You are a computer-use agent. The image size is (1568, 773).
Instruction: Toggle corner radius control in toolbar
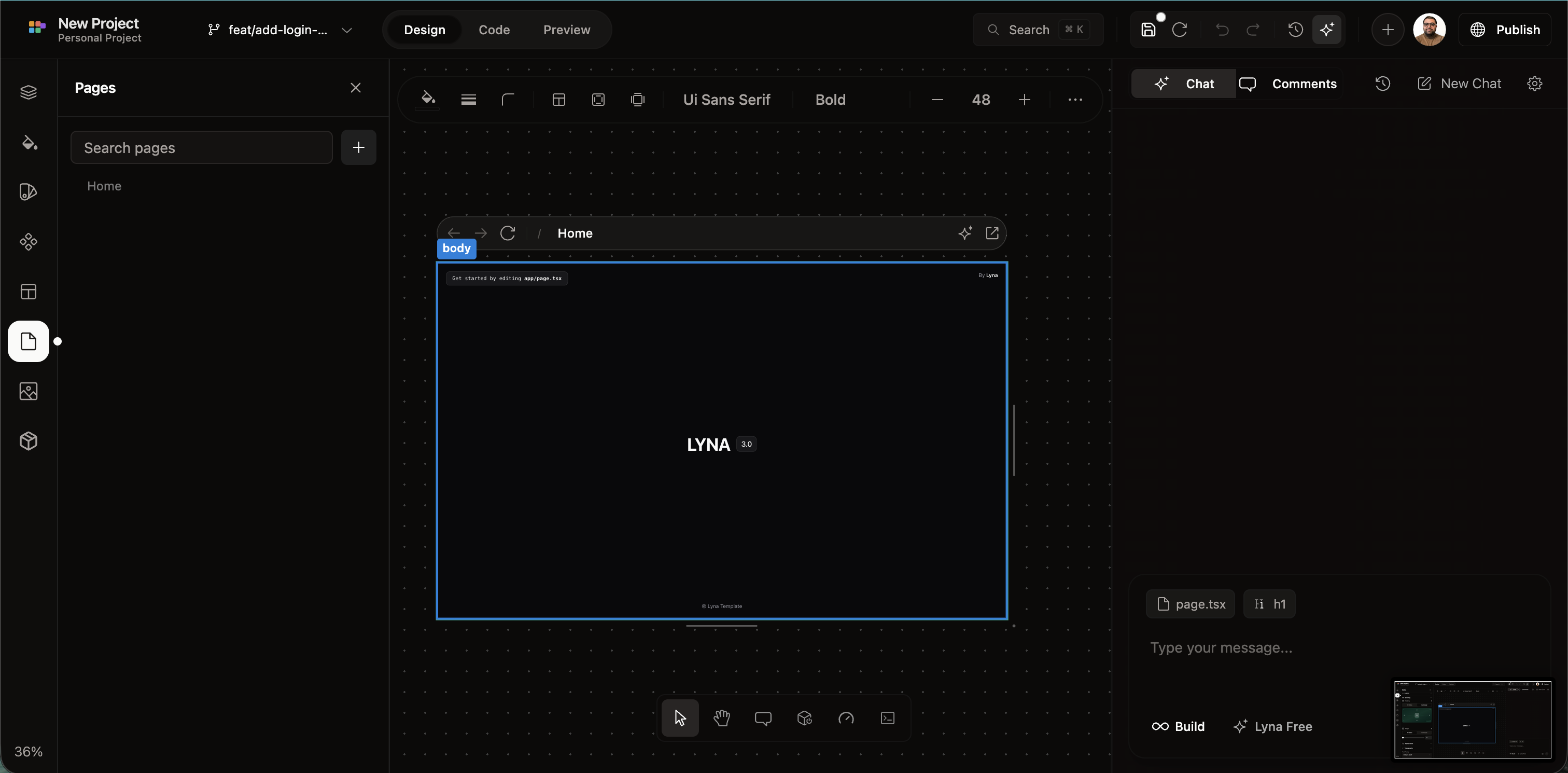click(508, 99)
